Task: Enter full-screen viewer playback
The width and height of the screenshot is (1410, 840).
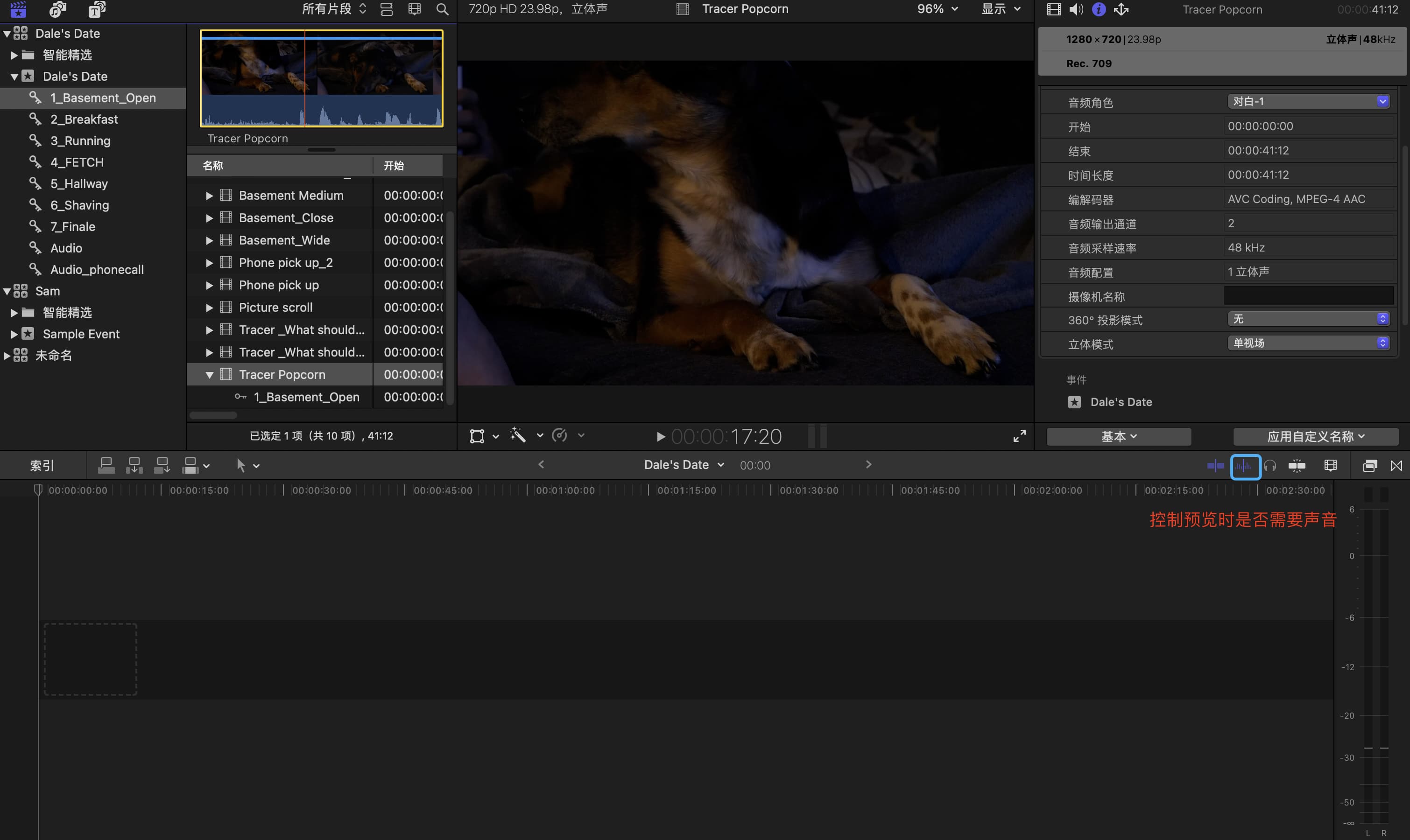Action: (x=1019, y=436)
